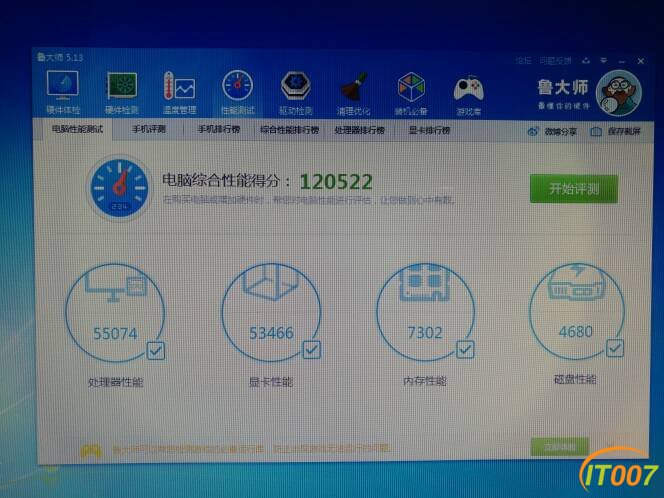Open the 论坛 forum link
This screenshot has width=664, height=498.
click(523, 61)
